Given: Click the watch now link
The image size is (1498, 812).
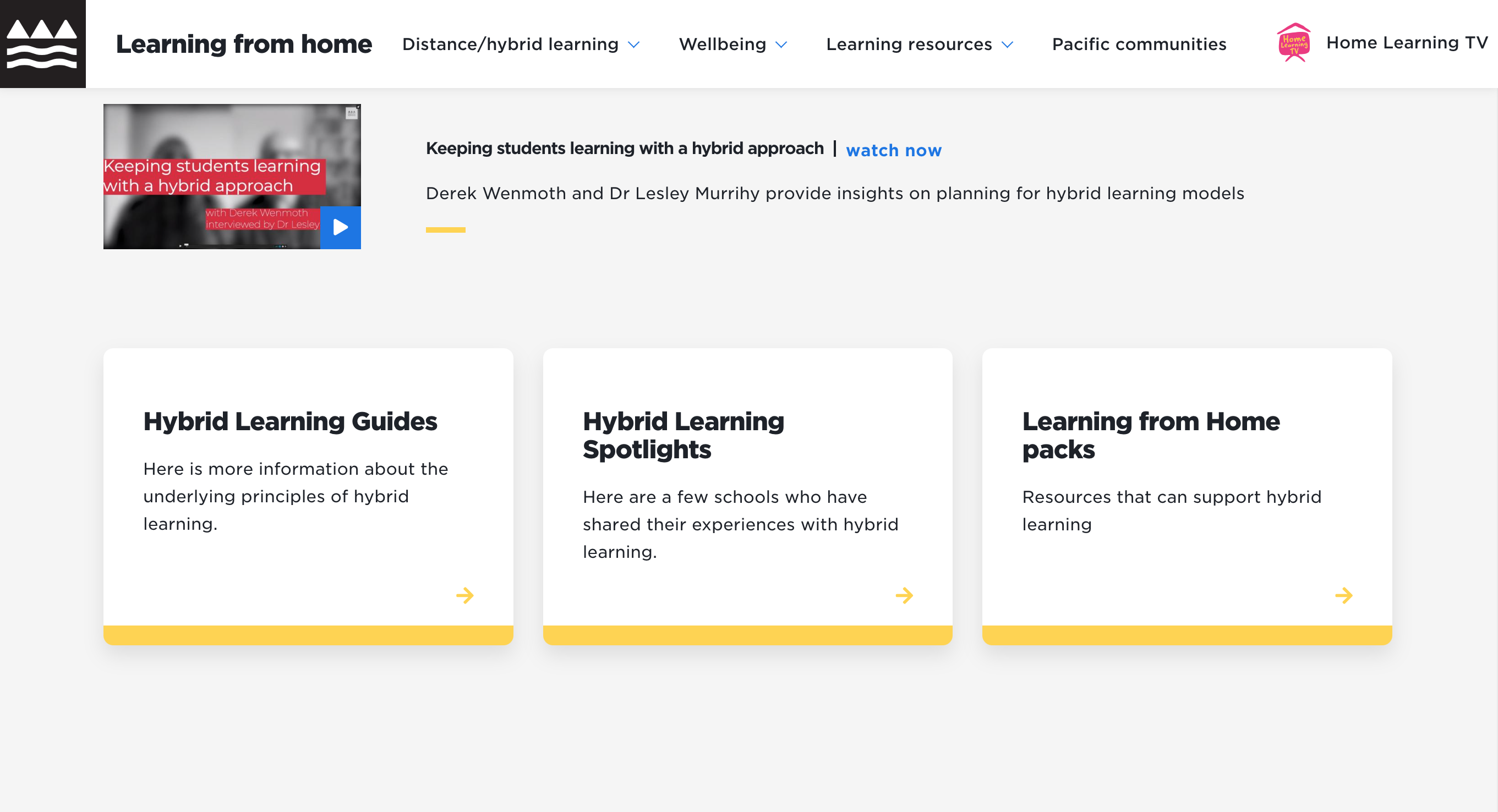Looking at the screenshot, I should click(894, 151).
